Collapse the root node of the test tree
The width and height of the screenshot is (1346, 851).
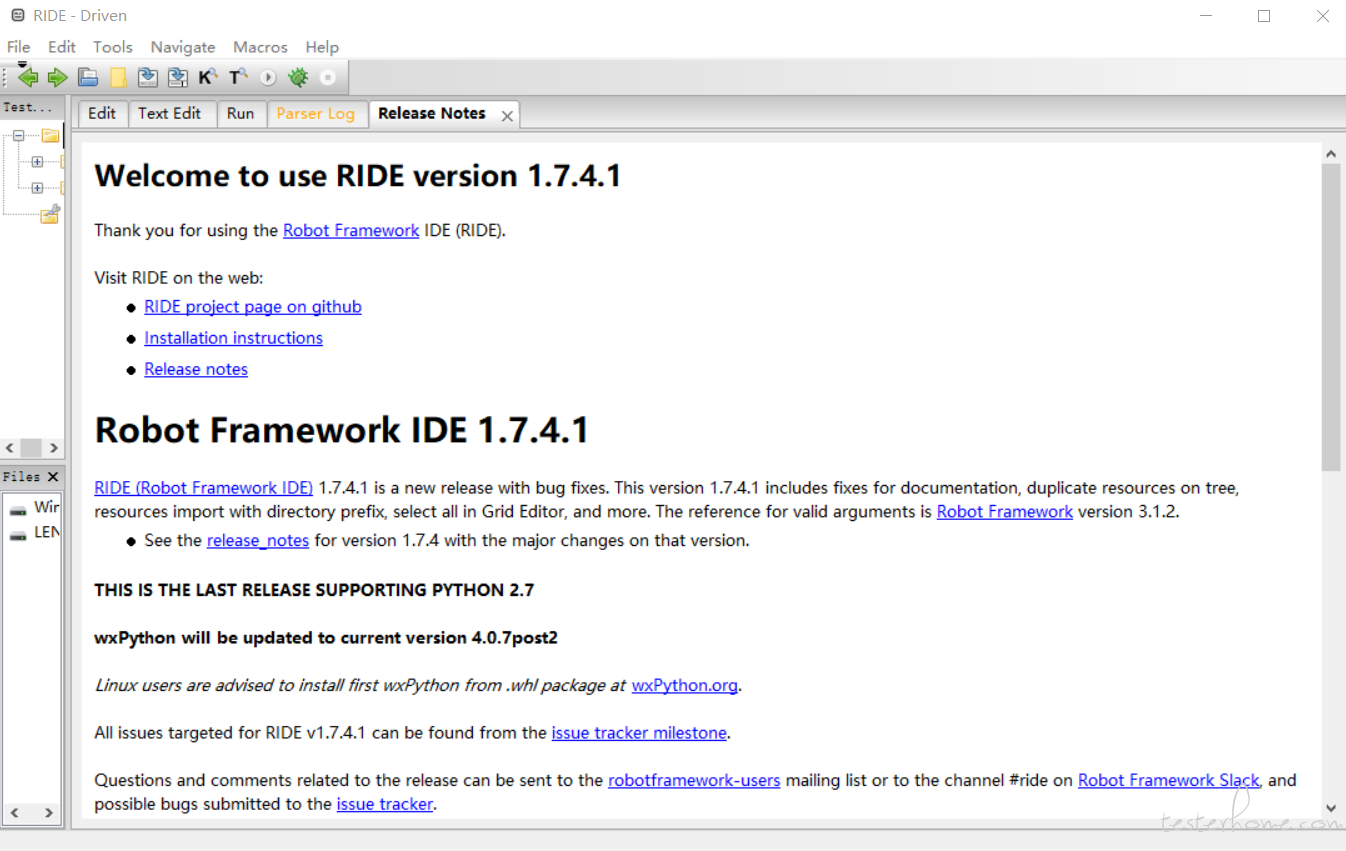click(x=18, y=136)
